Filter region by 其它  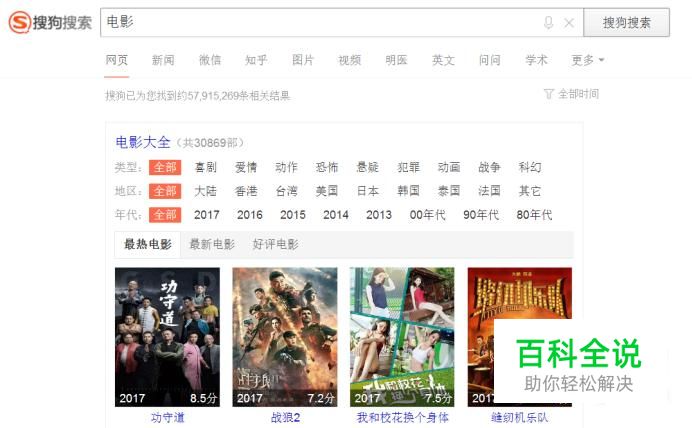(x=530, y=191)
